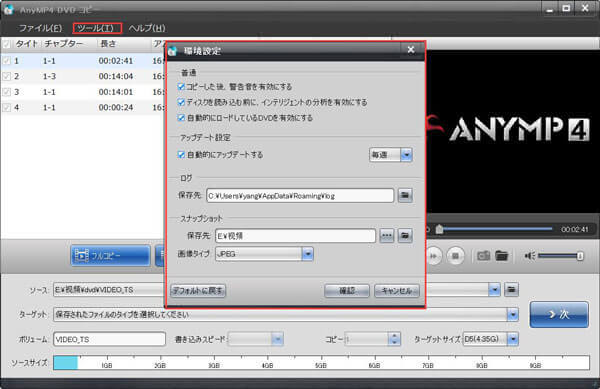The height and width of the screenshot is (389, 600).
Task: Click the フルコピー mode button
Action: click(x=111, y=256)
